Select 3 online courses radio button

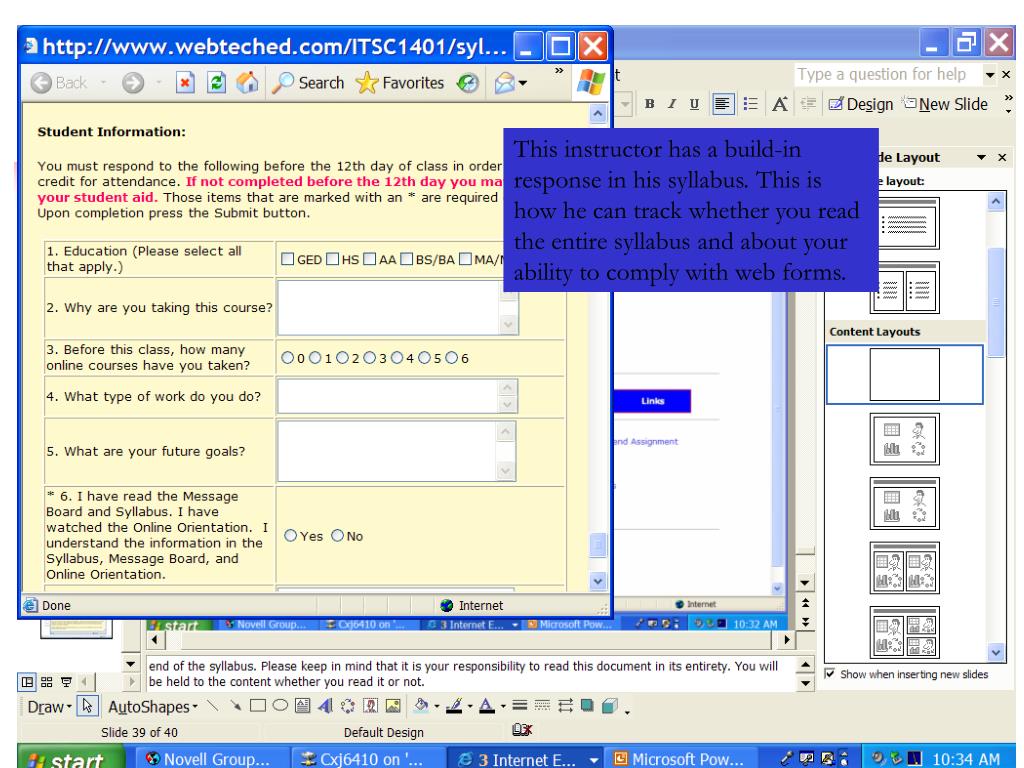click(x=370, y=358)
